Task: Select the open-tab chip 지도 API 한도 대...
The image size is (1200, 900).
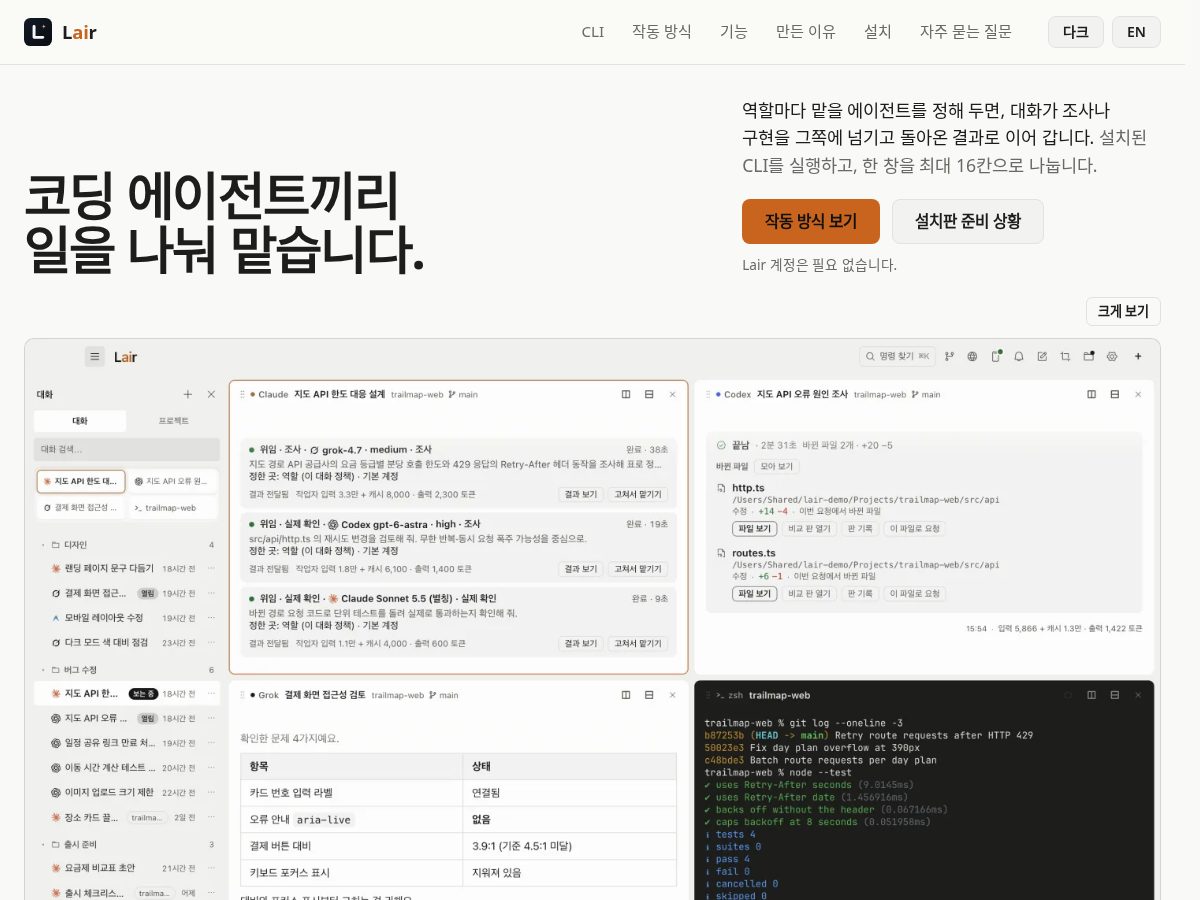Action: coord(81,481)
